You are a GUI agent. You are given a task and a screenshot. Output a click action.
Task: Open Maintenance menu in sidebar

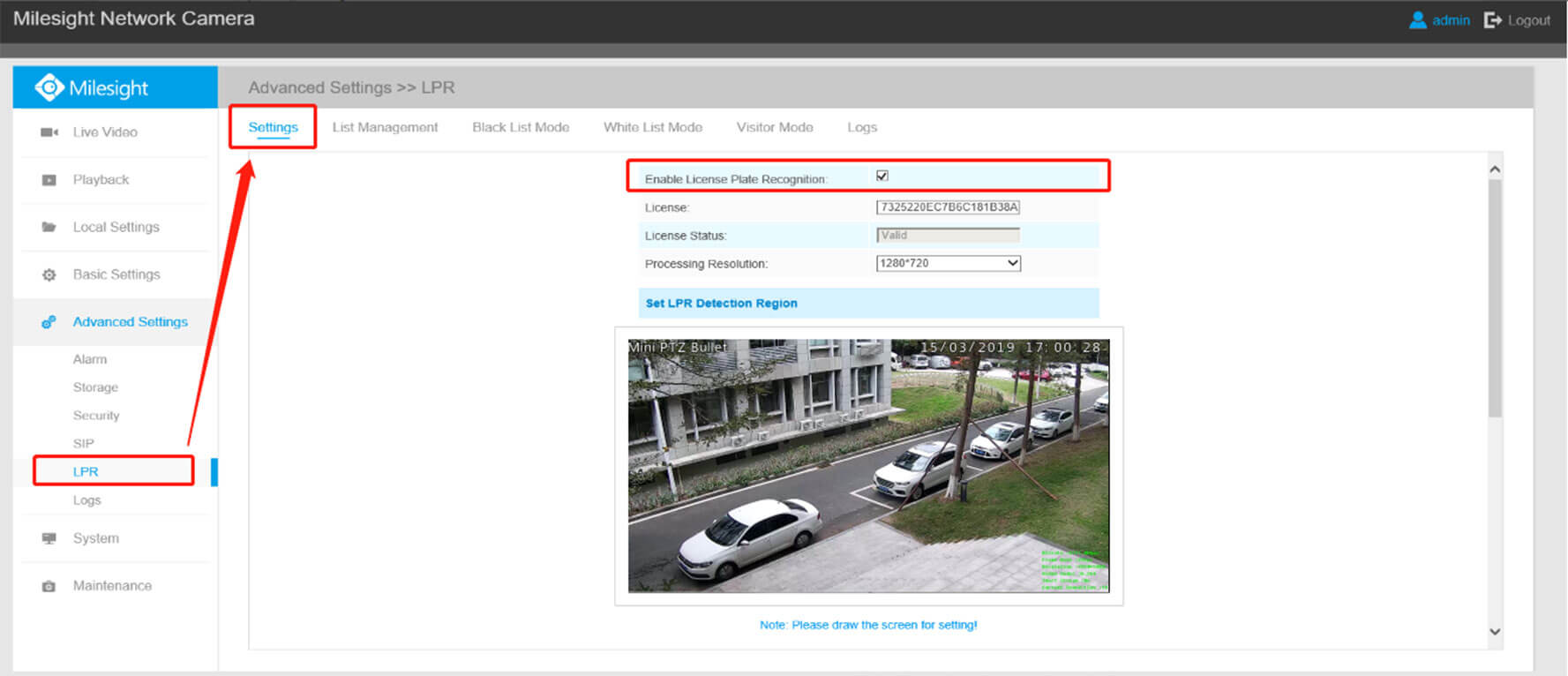click(x=112, y=586)
